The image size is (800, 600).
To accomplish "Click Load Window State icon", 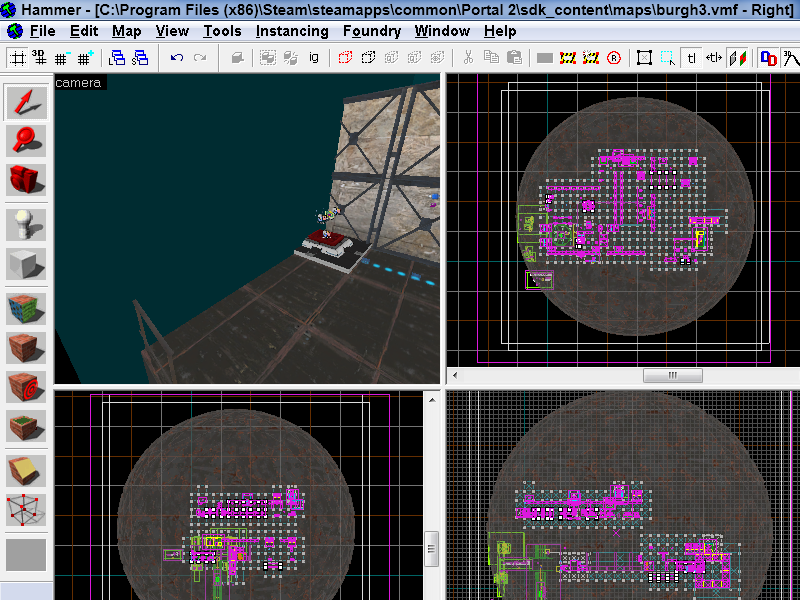I will coord(117,58).
